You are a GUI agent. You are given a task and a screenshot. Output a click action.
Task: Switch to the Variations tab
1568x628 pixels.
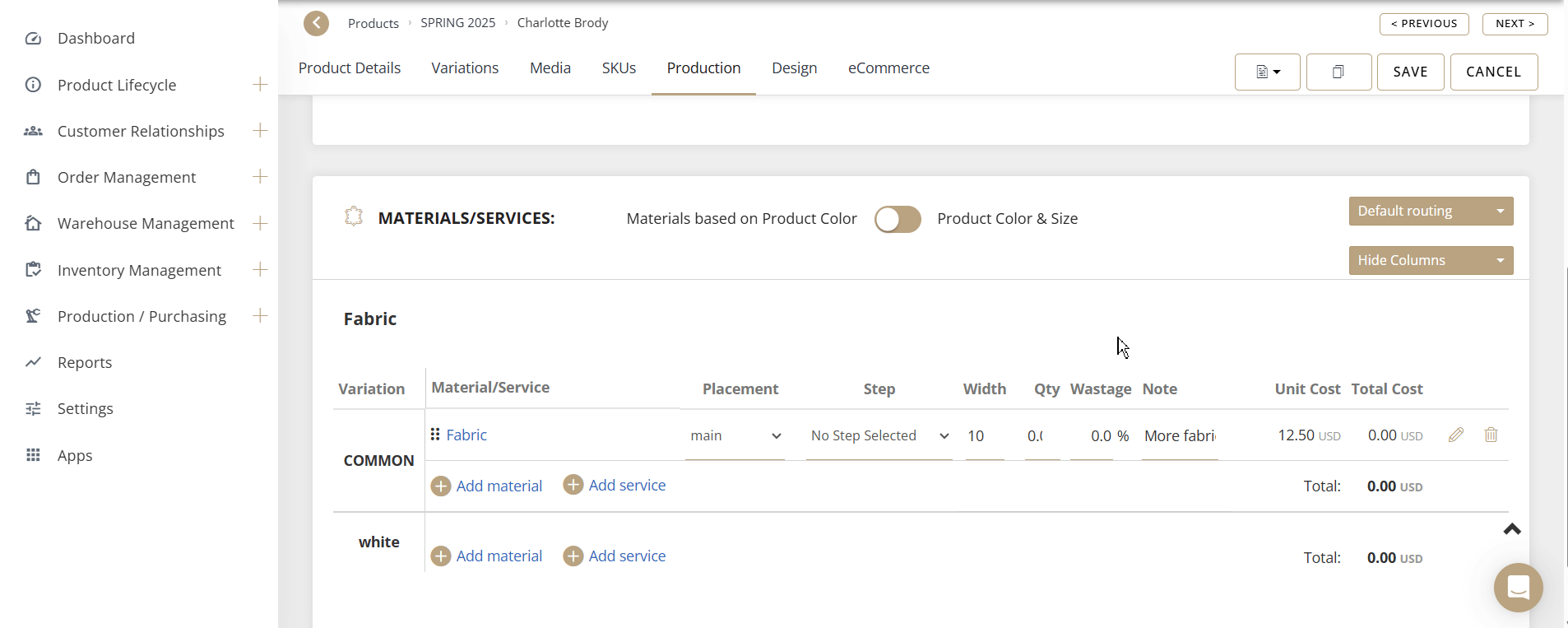pyautogui.click(x=465, y=68)
